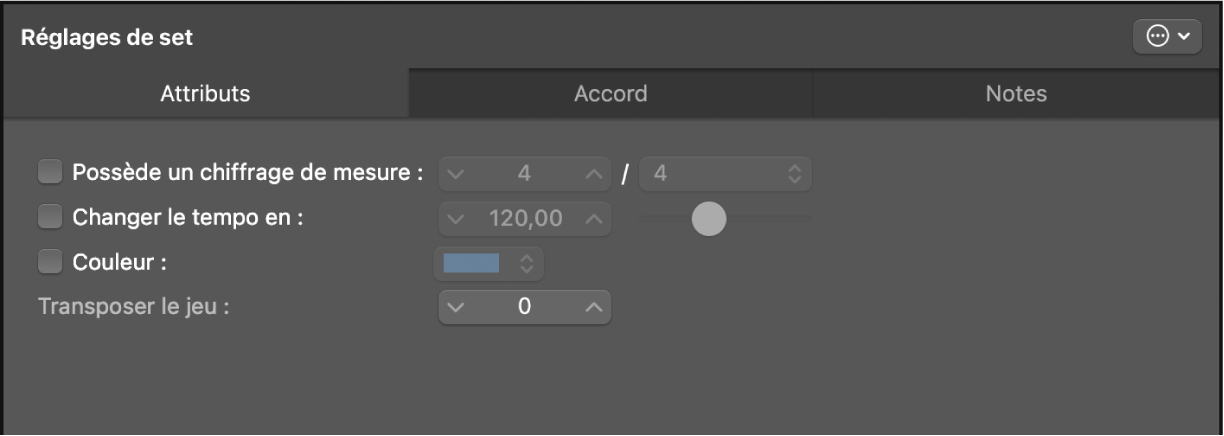Decrease the time signature numerator value
Image resolution: width=1224 pixels, height=436 pixels.
pyautogui.click(x=457, y=174)
